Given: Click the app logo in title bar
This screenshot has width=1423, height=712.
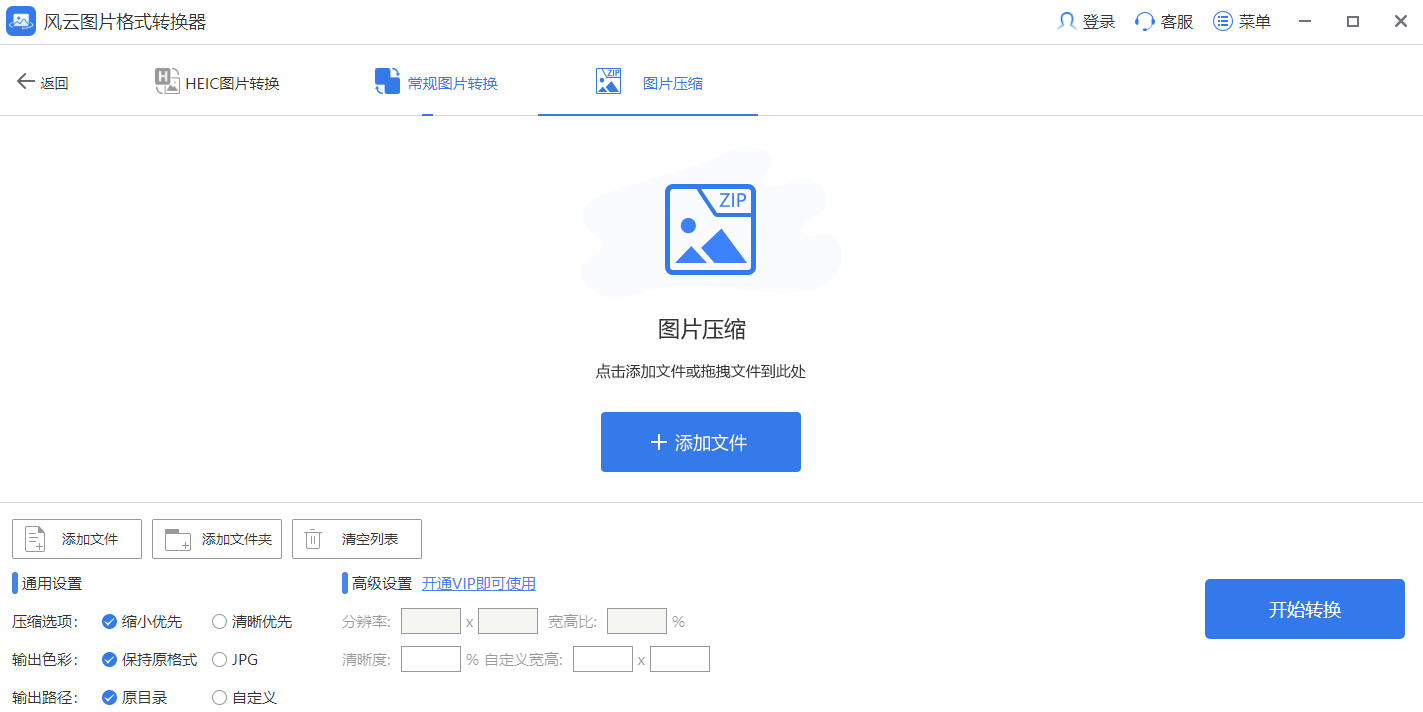Looking at the screenshot, I should point(20,20).
